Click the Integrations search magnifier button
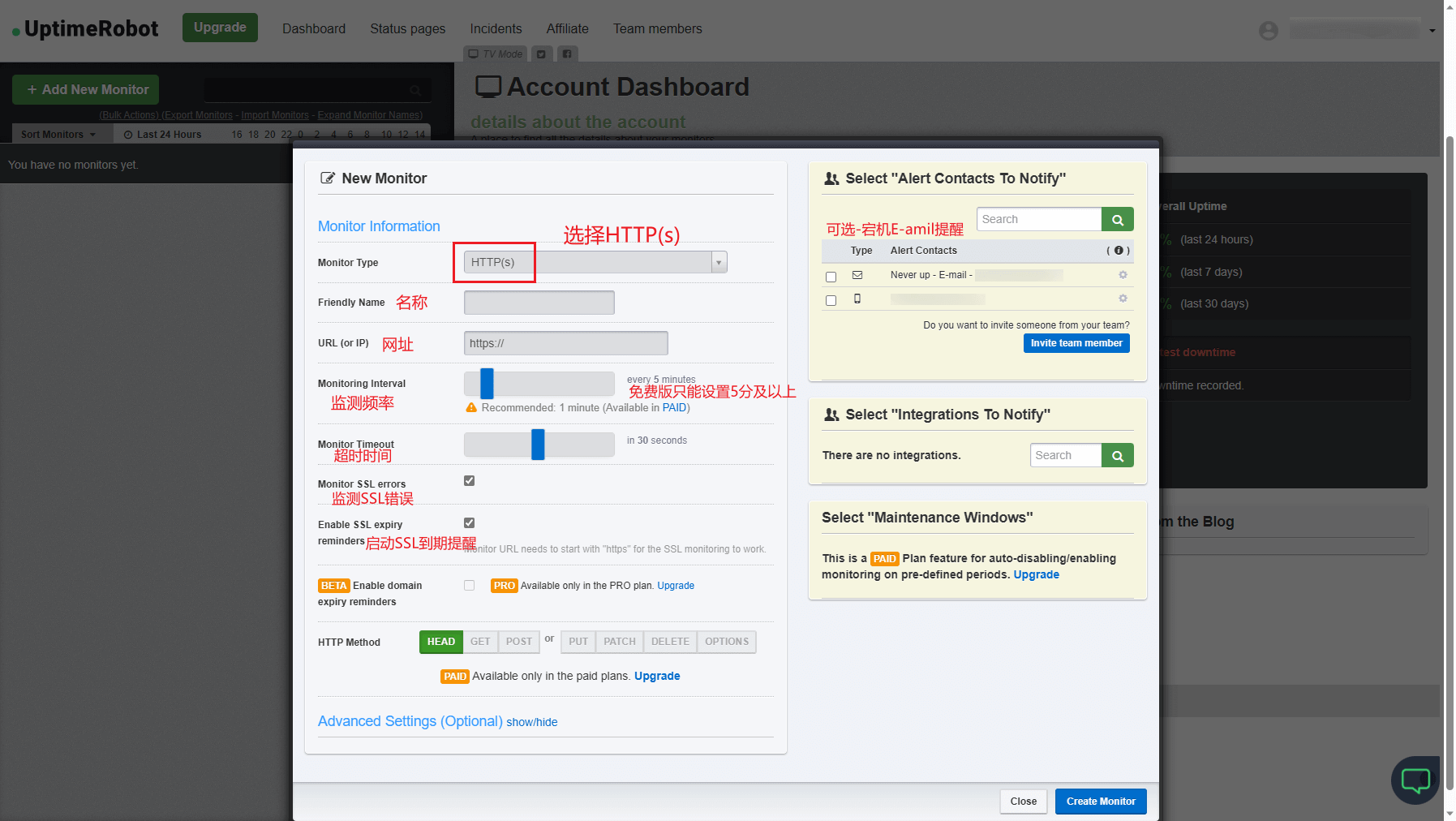The image size is (1456, 821). 1117,456
